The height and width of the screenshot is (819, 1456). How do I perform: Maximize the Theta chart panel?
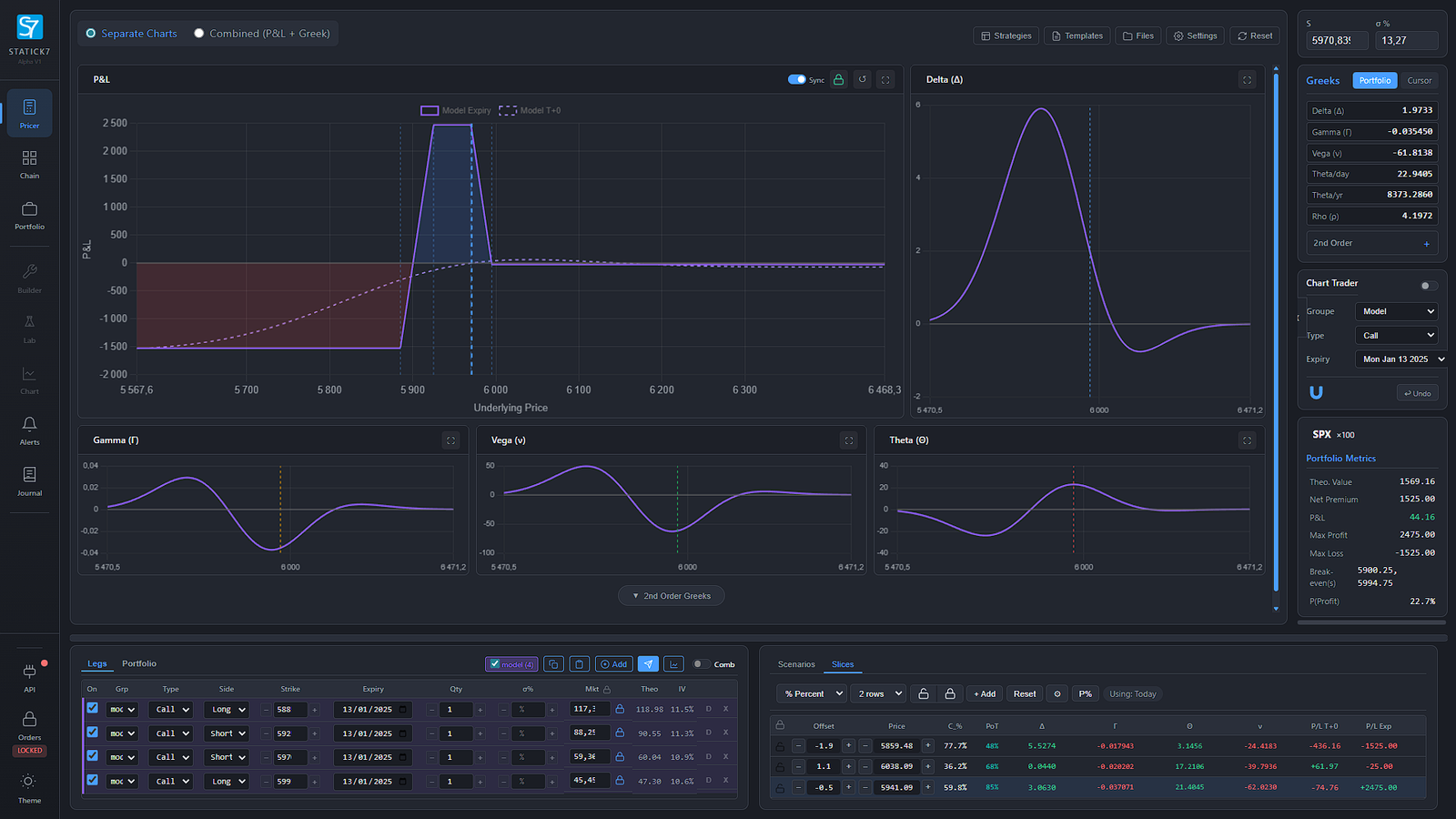(x=1247, y=440)
